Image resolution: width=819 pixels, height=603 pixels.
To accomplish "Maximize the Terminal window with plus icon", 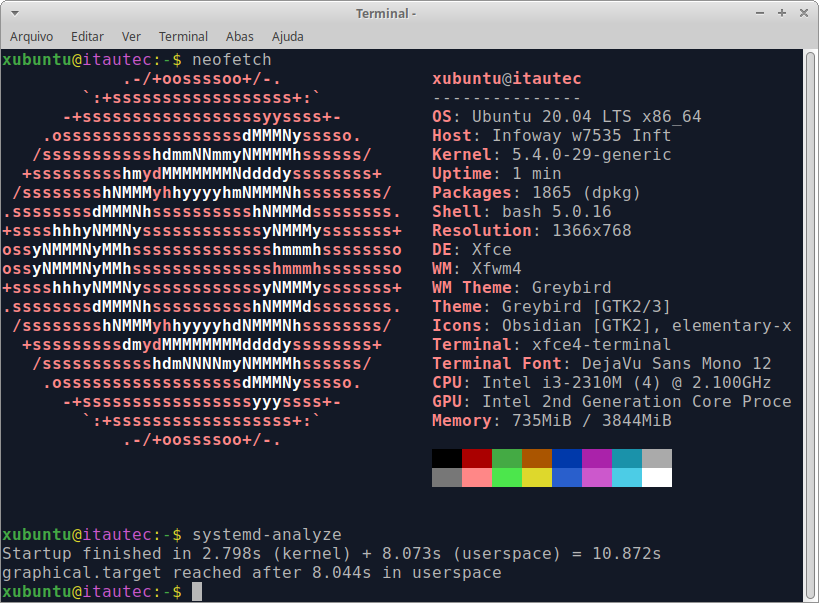I will pos(783,13).
